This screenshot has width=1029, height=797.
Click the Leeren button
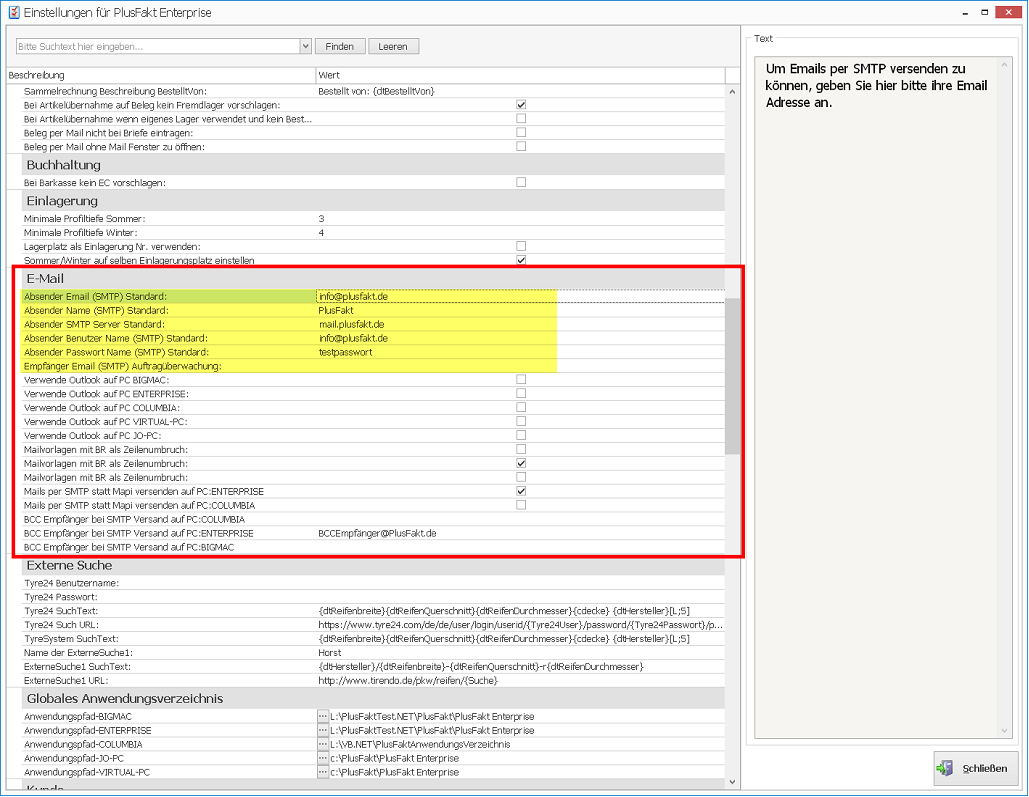(x=393, y=46)
